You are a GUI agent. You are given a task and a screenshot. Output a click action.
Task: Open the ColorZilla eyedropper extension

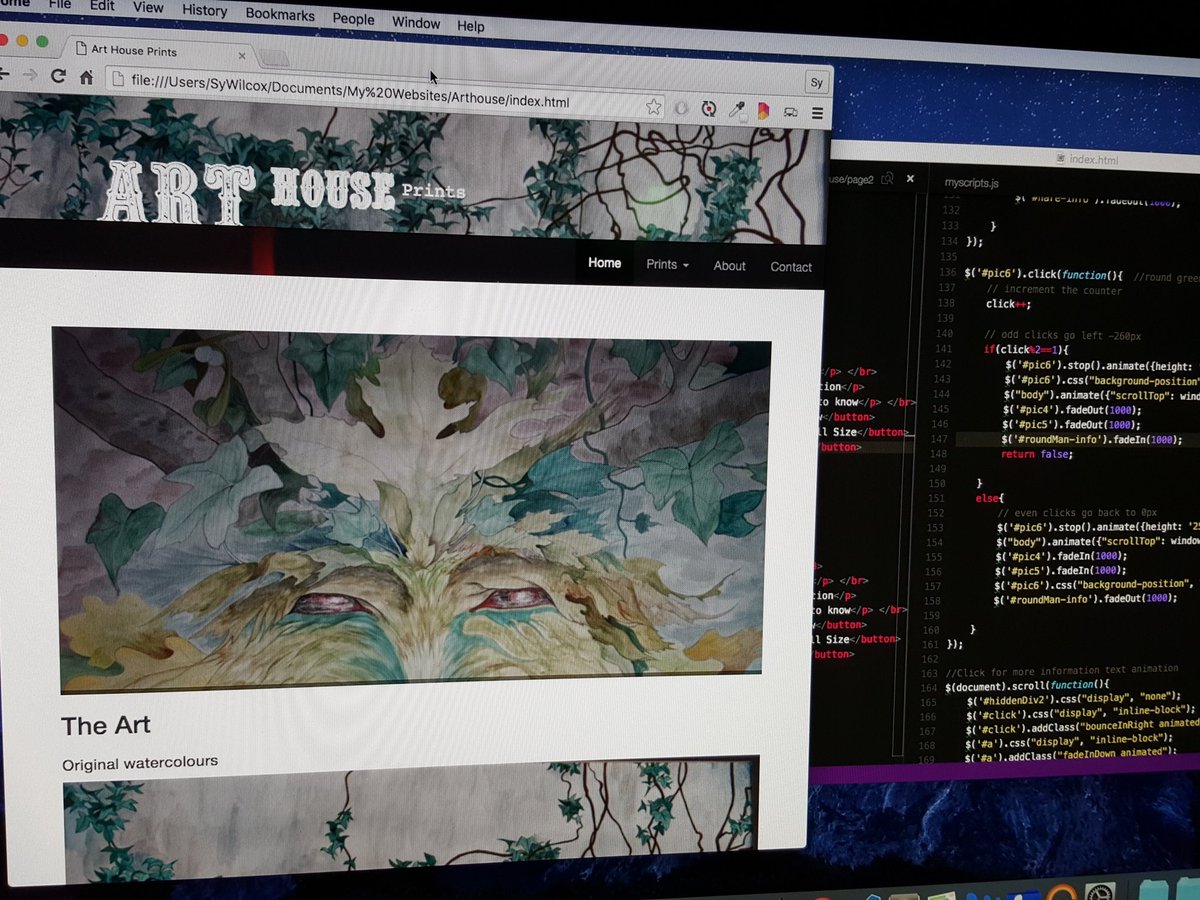coord(736,108)
